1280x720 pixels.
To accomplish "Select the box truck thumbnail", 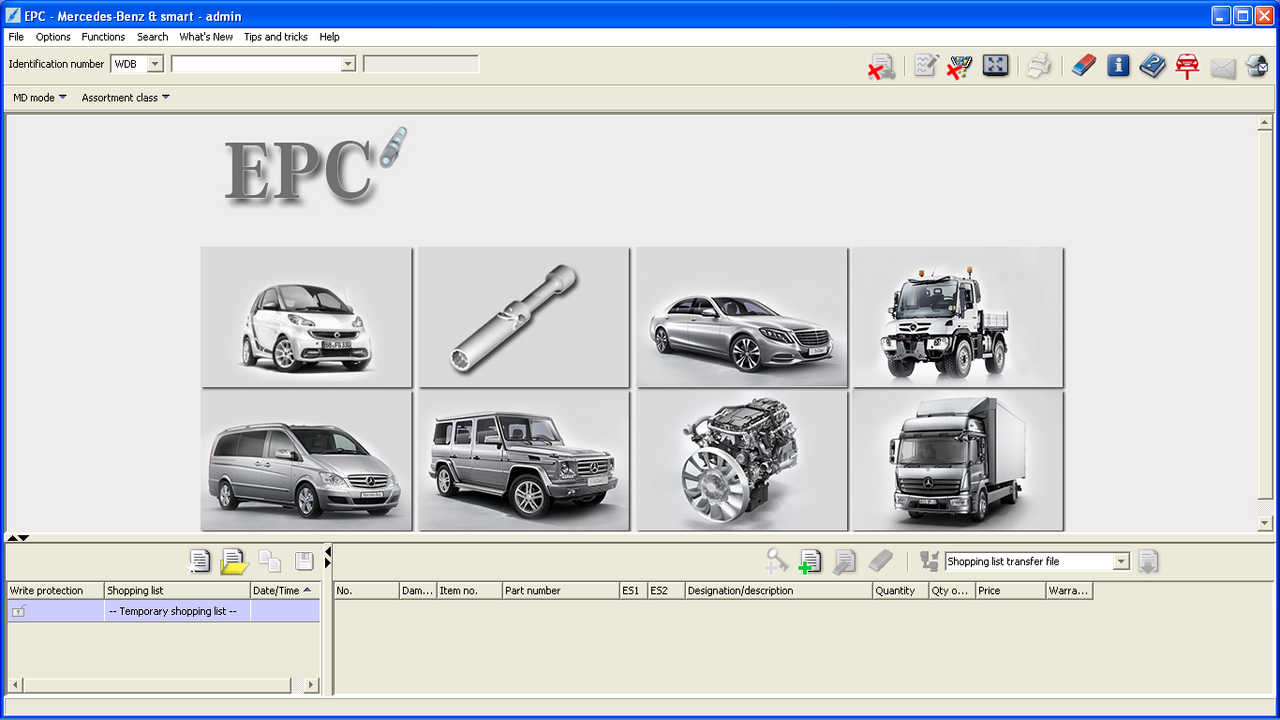I will tap(958, 461).
